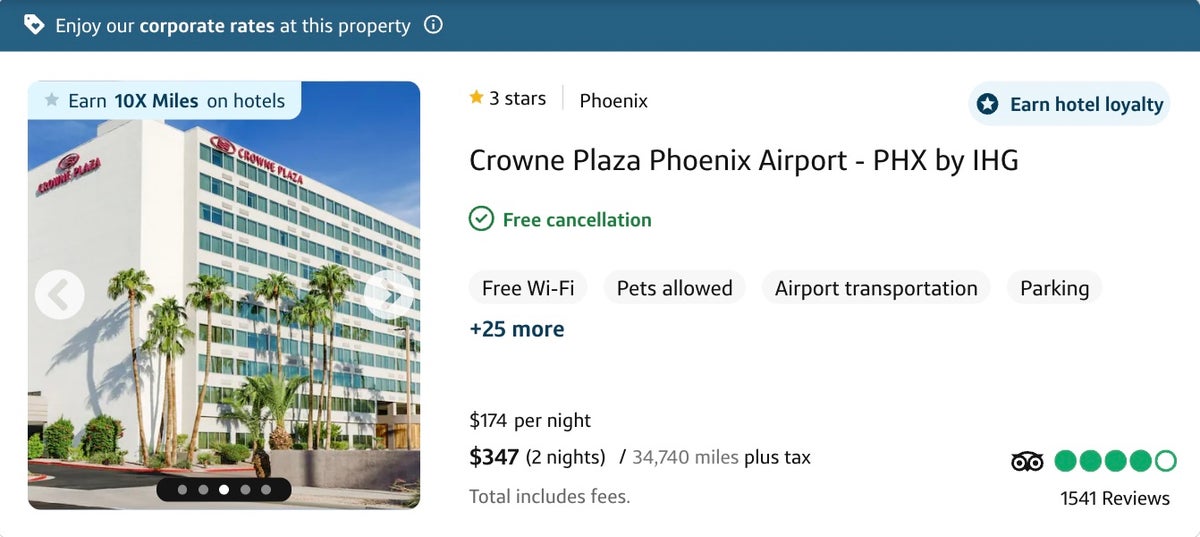The height and width of the screenshot is (537, 1200).
Task: Click the Free Wi-Fi amenity chip
Action: click(x=528, y=288)
